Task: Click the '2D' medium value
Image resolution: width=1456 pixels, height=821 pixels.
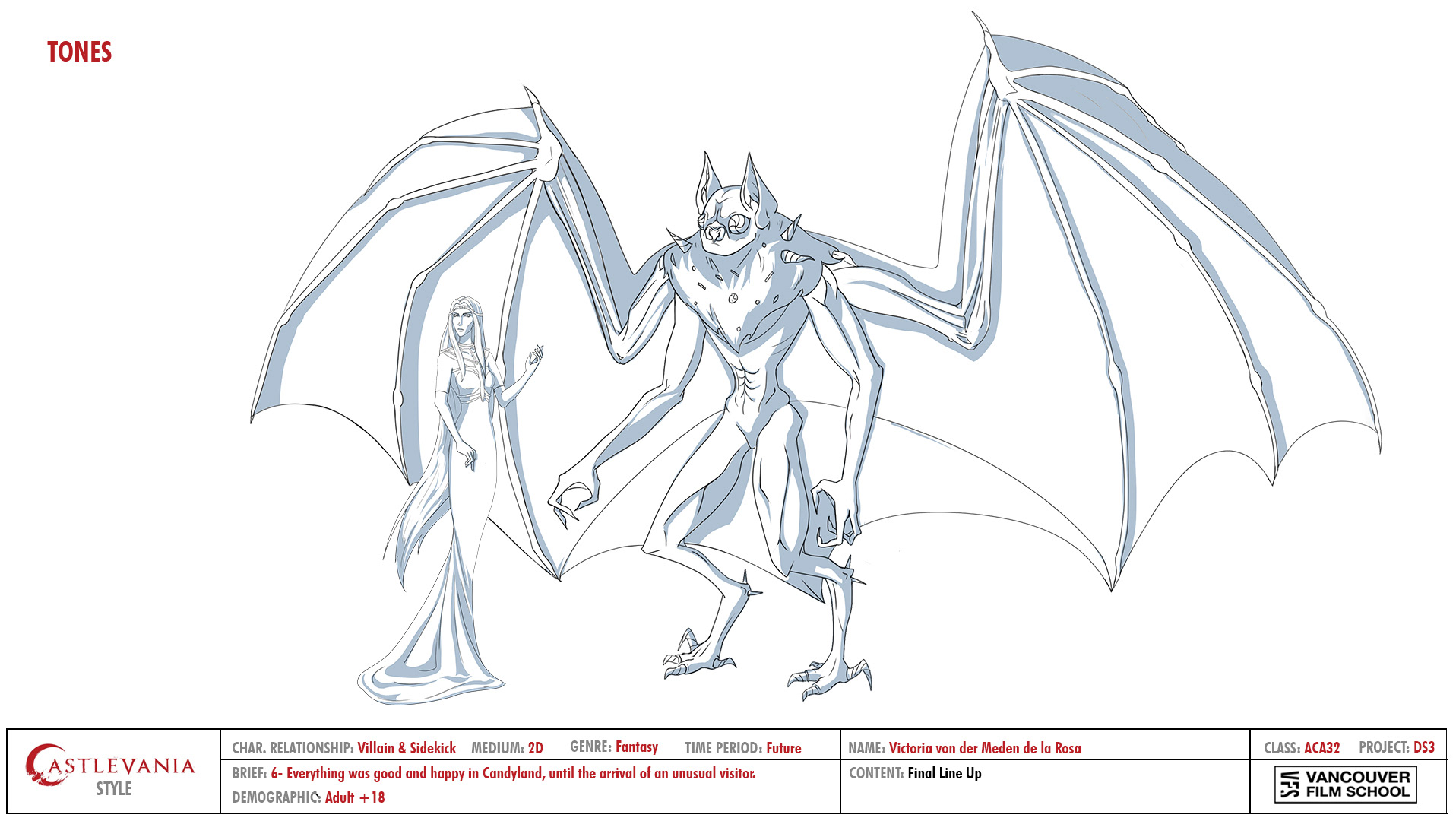Action: (x=535, y=748)
